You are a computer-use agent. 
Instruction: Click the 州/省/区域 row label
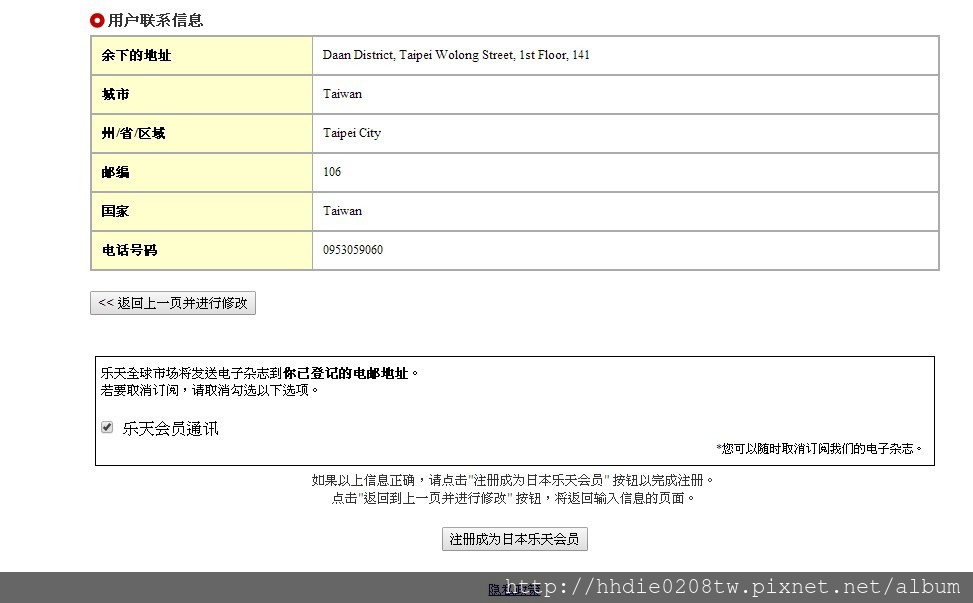(133, 134)
